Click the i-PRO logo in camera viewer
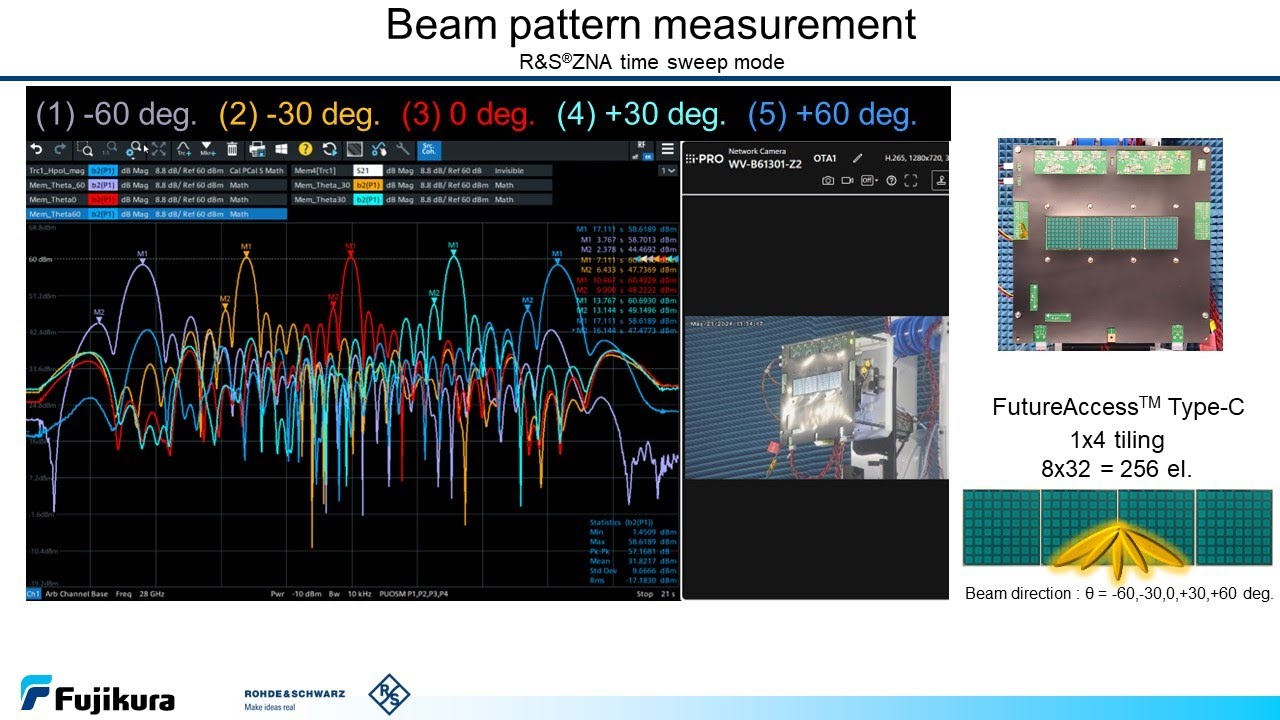The width and height of the screenshot is (1280, 720). 703,158
